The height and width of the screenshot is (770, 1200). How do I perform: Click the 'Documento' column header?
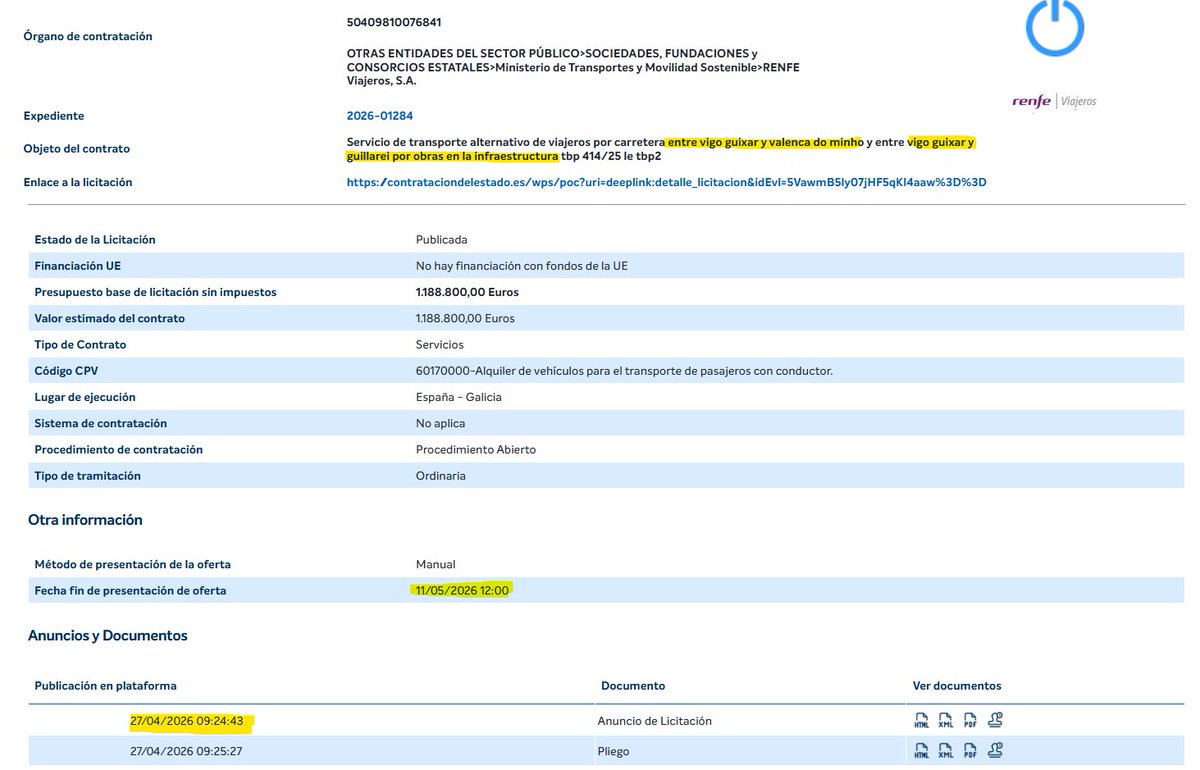click(x=633, y=686)
